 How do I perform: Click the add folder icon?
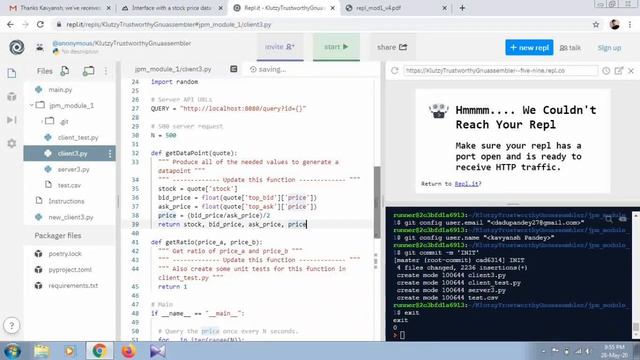pos(88,71)
